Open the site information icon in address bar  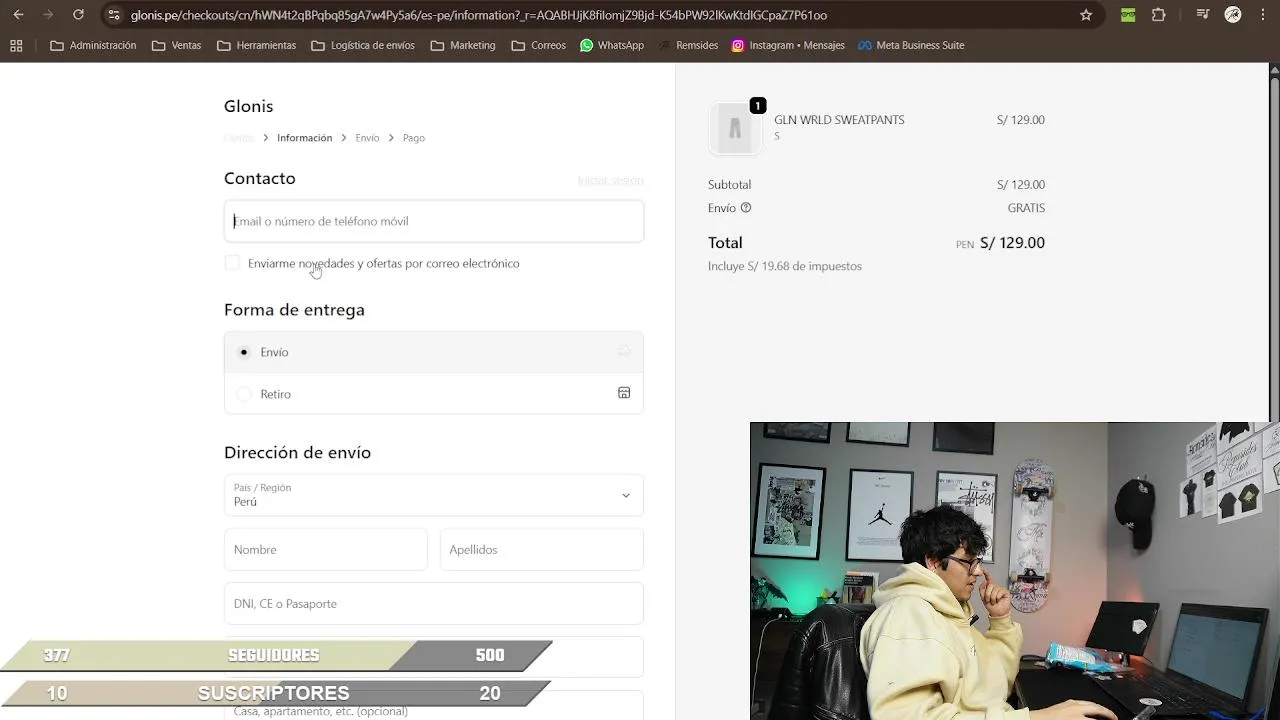coord(113,15)
